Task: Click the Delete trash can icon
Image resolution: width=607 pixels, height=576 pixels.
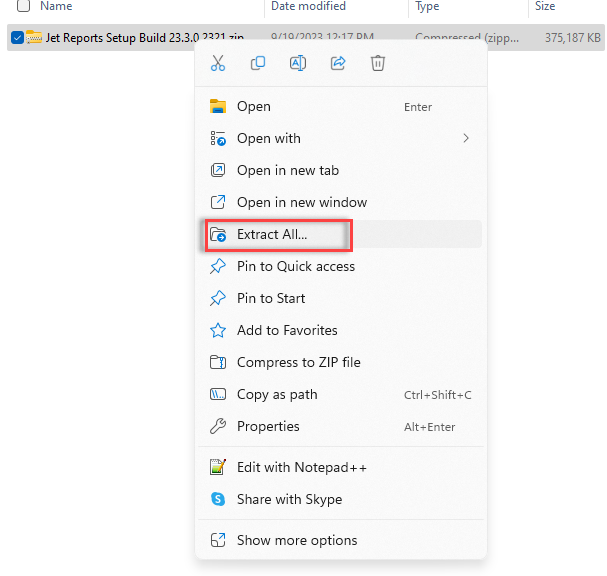Action: point(378,63)
